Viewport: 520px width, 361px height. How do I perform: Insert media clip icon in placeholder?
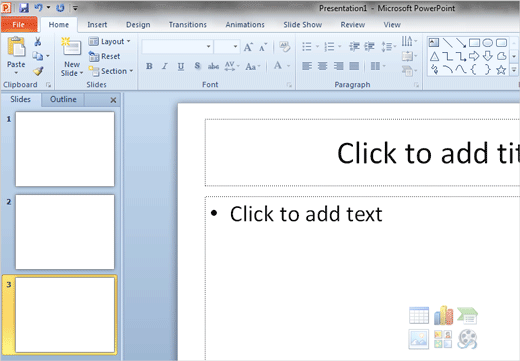tap(467, 339)
